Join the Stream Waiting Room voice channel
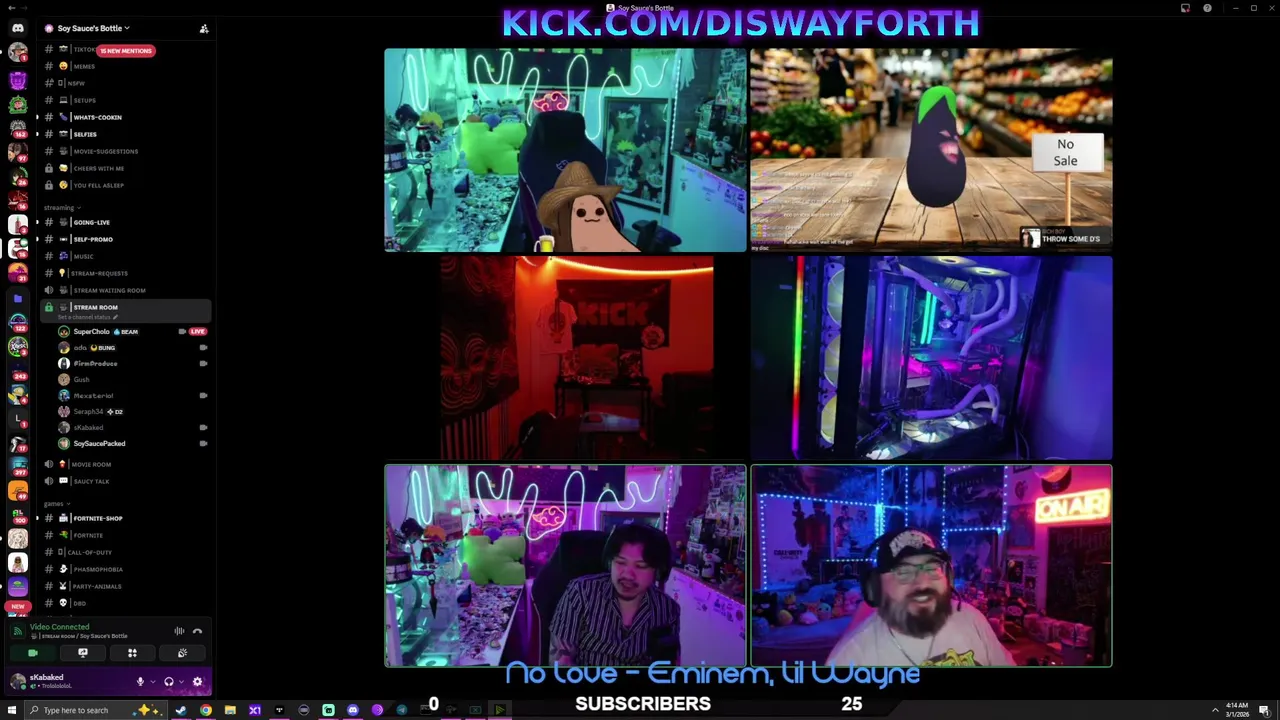Viewport: 1280px width, 720px height. click(125, 290)
